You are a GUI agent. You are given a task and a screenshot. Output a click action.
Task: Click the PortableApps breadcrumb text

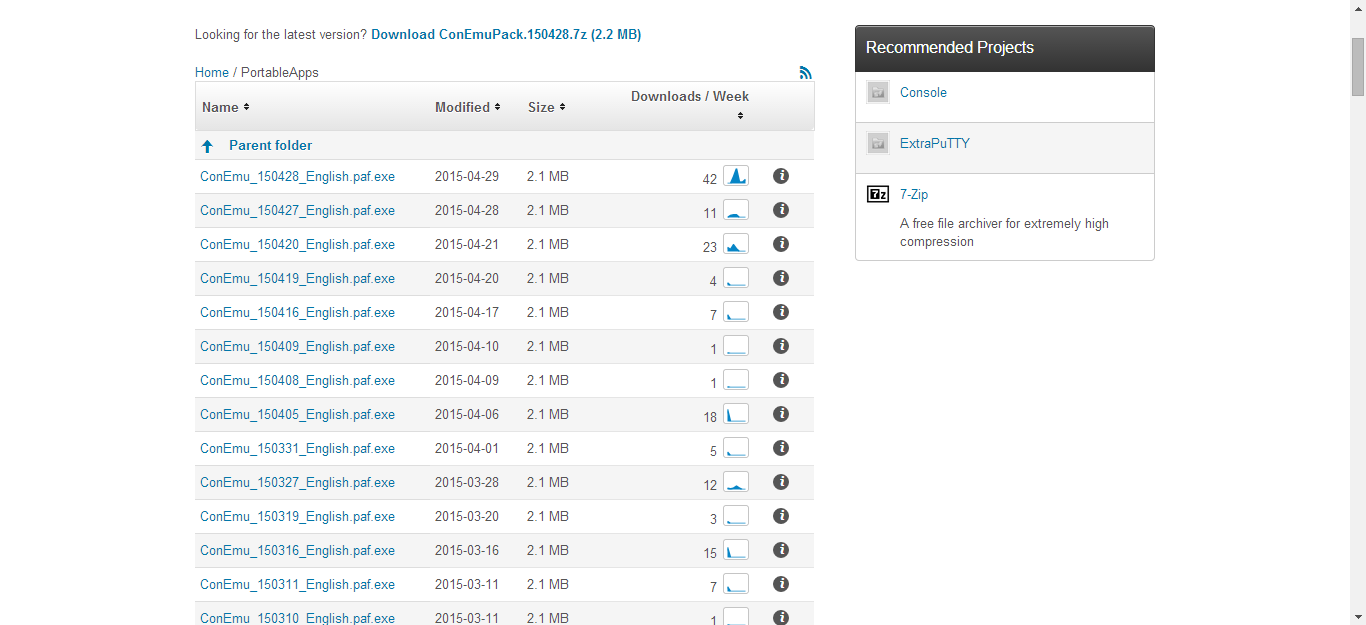tap(280, 72)
